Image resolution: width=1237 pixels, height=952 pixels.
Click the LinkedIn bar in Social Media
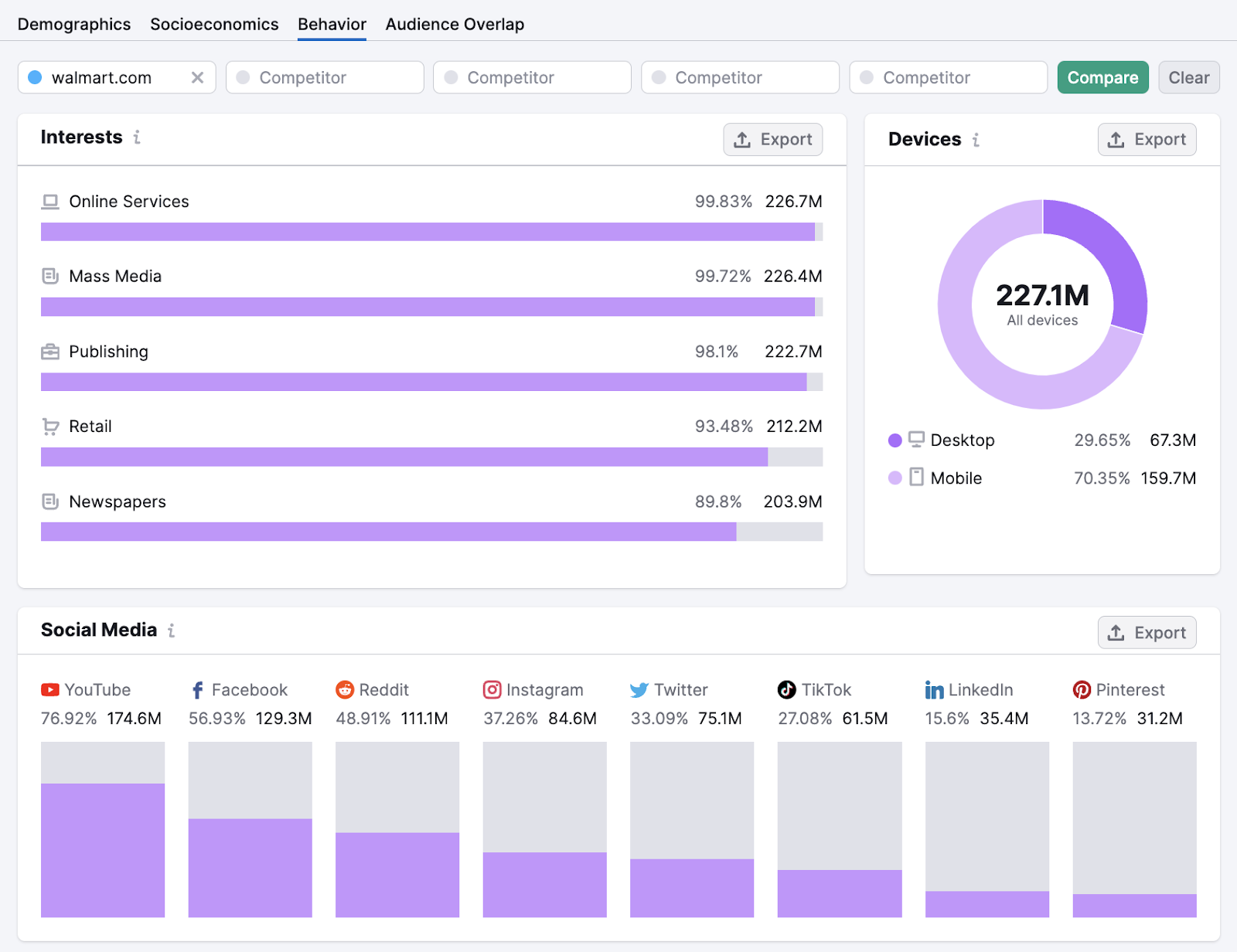[x=987, y=829]
